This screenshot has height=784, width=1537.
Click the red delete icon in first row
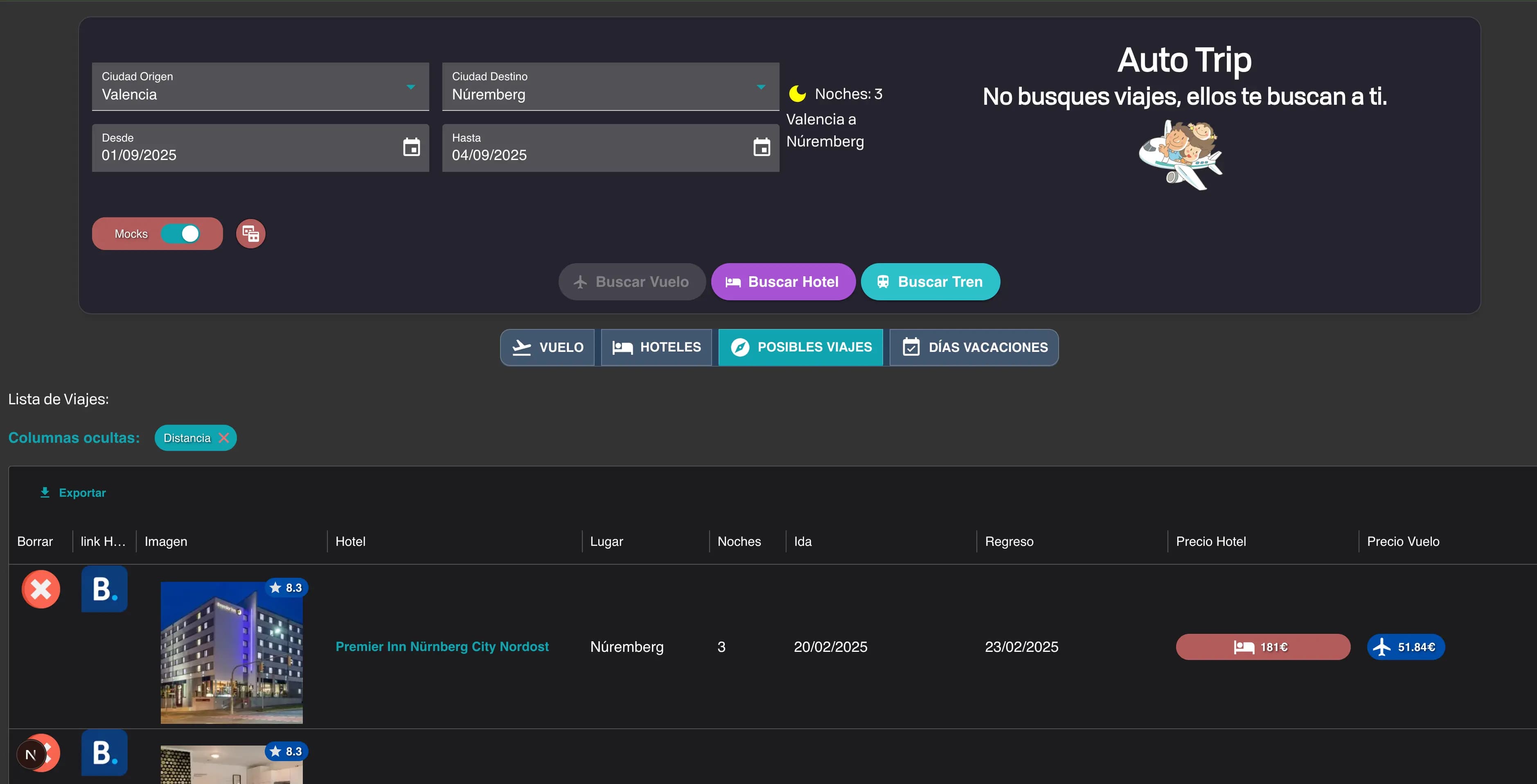pyautogui.click(x=41, y=590)
